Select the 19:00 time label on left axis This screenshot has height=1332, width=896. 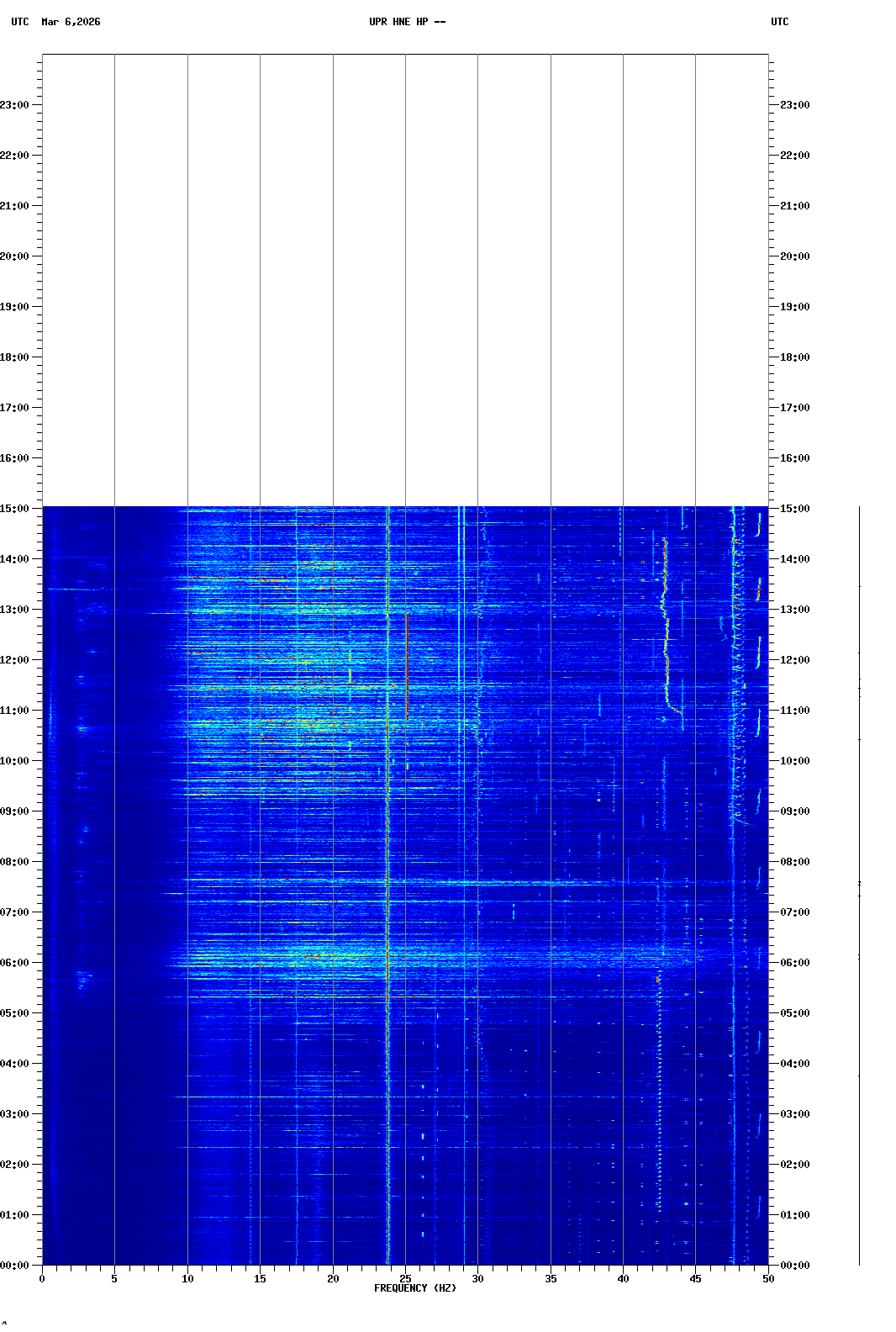15,307
